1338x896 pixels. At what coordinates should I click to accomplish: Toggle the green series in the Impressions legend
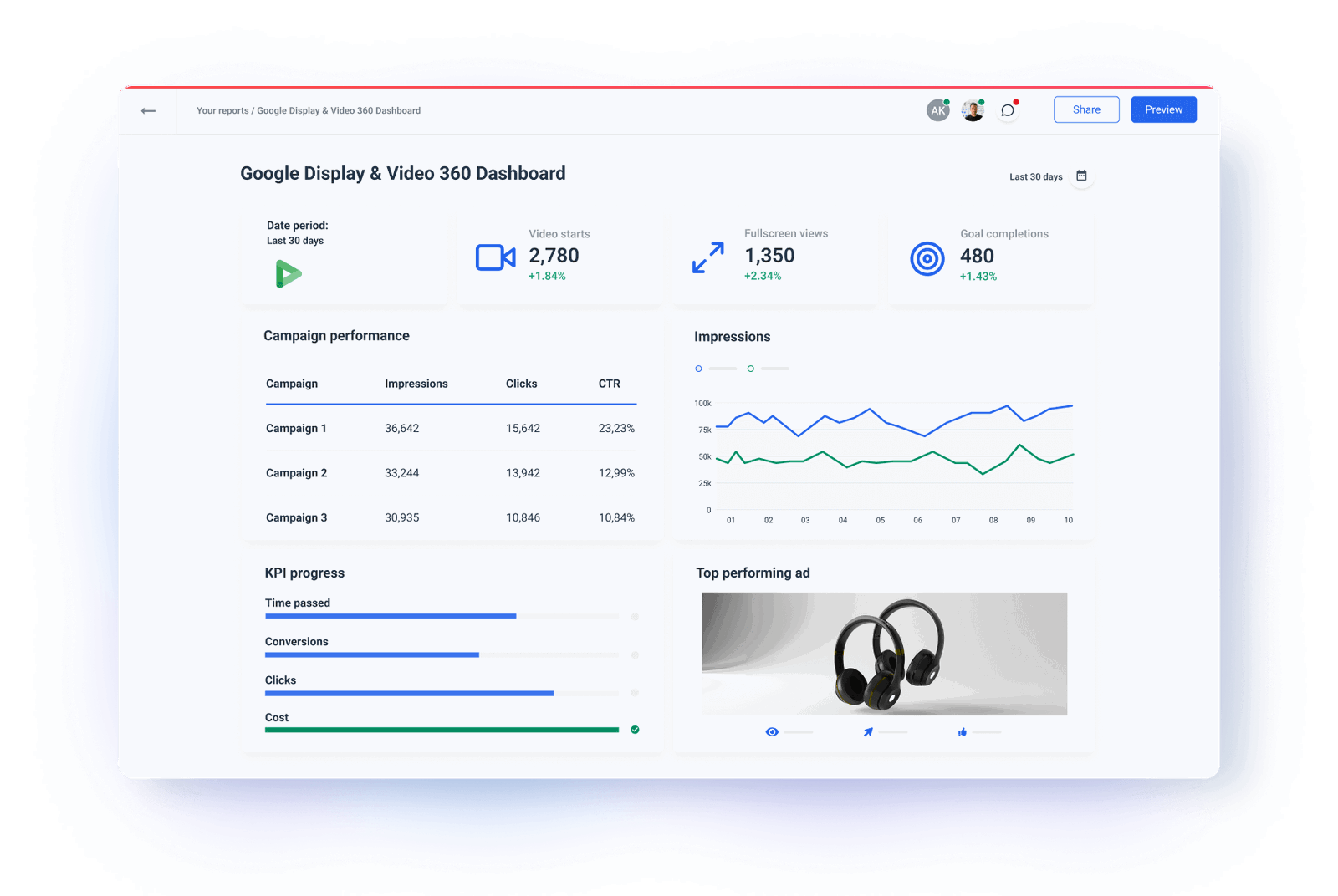coord(750,368)
